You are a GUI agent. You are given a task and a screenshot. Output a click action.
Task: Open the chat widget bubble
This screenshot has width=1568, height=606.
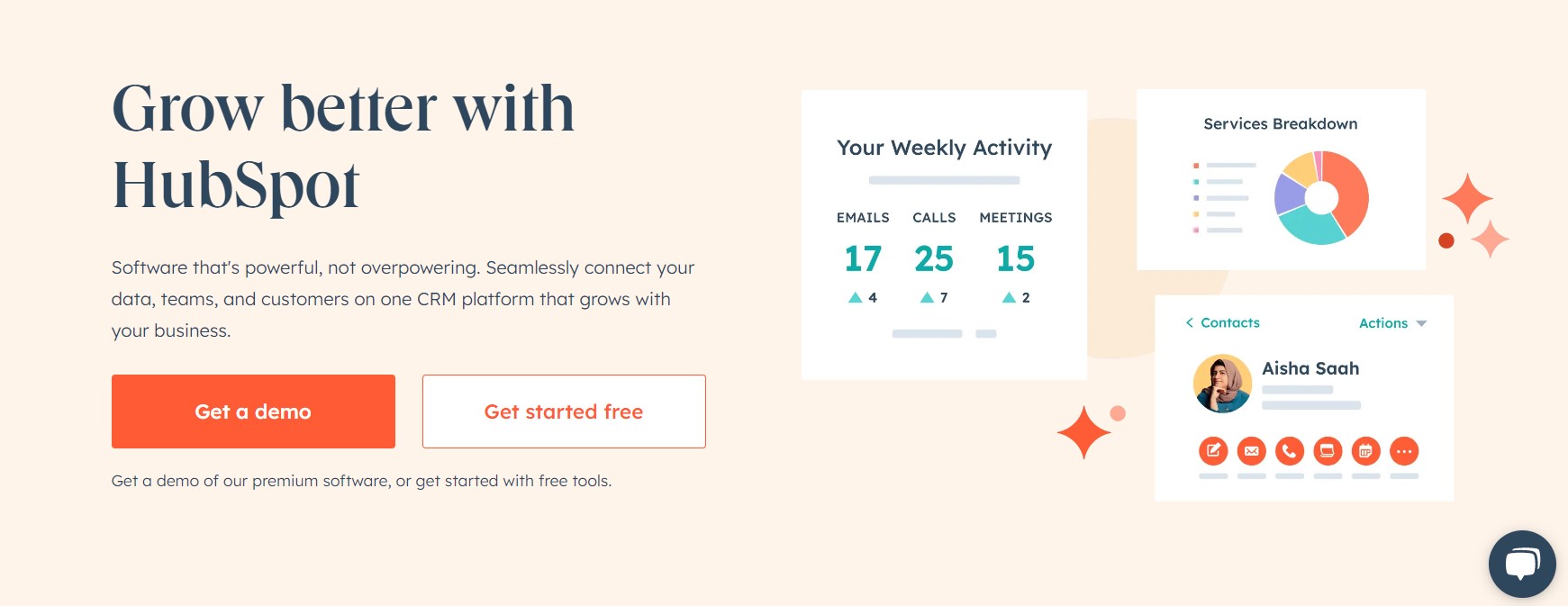[x=1521, y=565]
